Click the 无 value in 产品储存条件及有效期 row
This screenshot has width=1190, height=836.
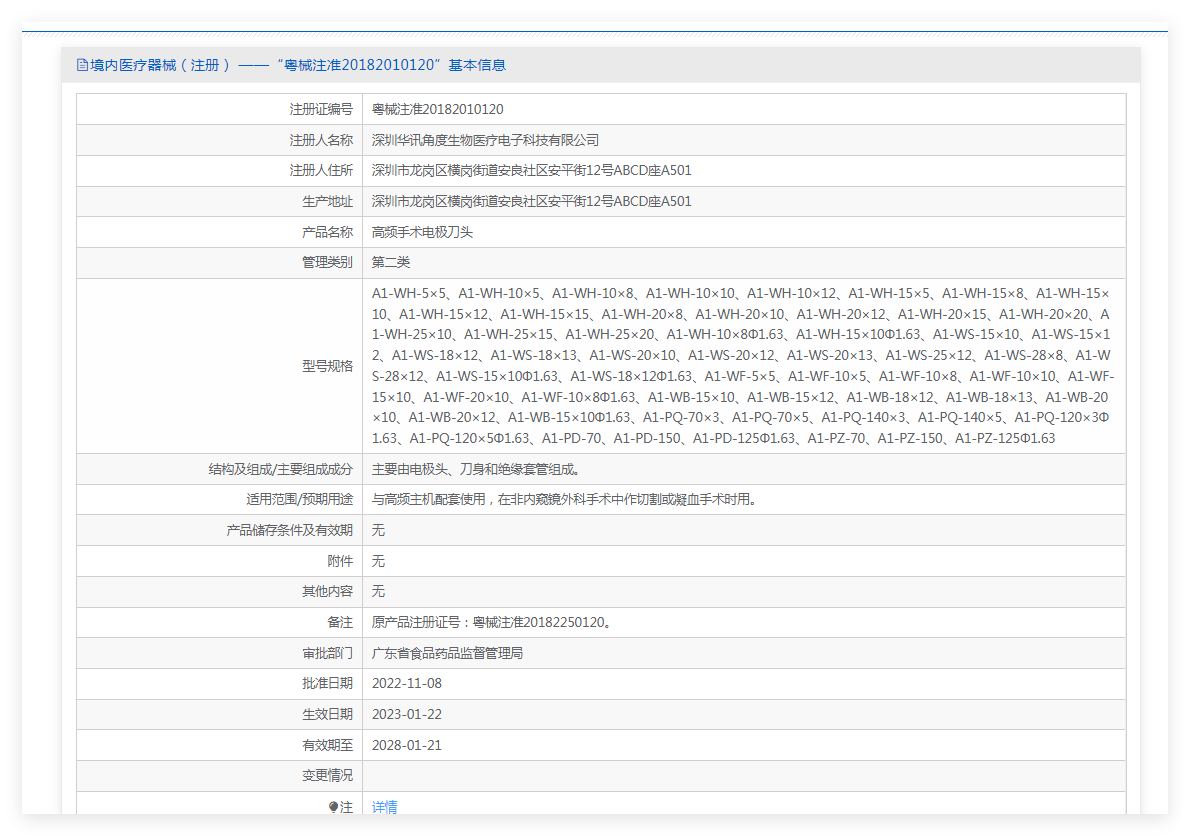pyautogui.click(x=378, y=530)
